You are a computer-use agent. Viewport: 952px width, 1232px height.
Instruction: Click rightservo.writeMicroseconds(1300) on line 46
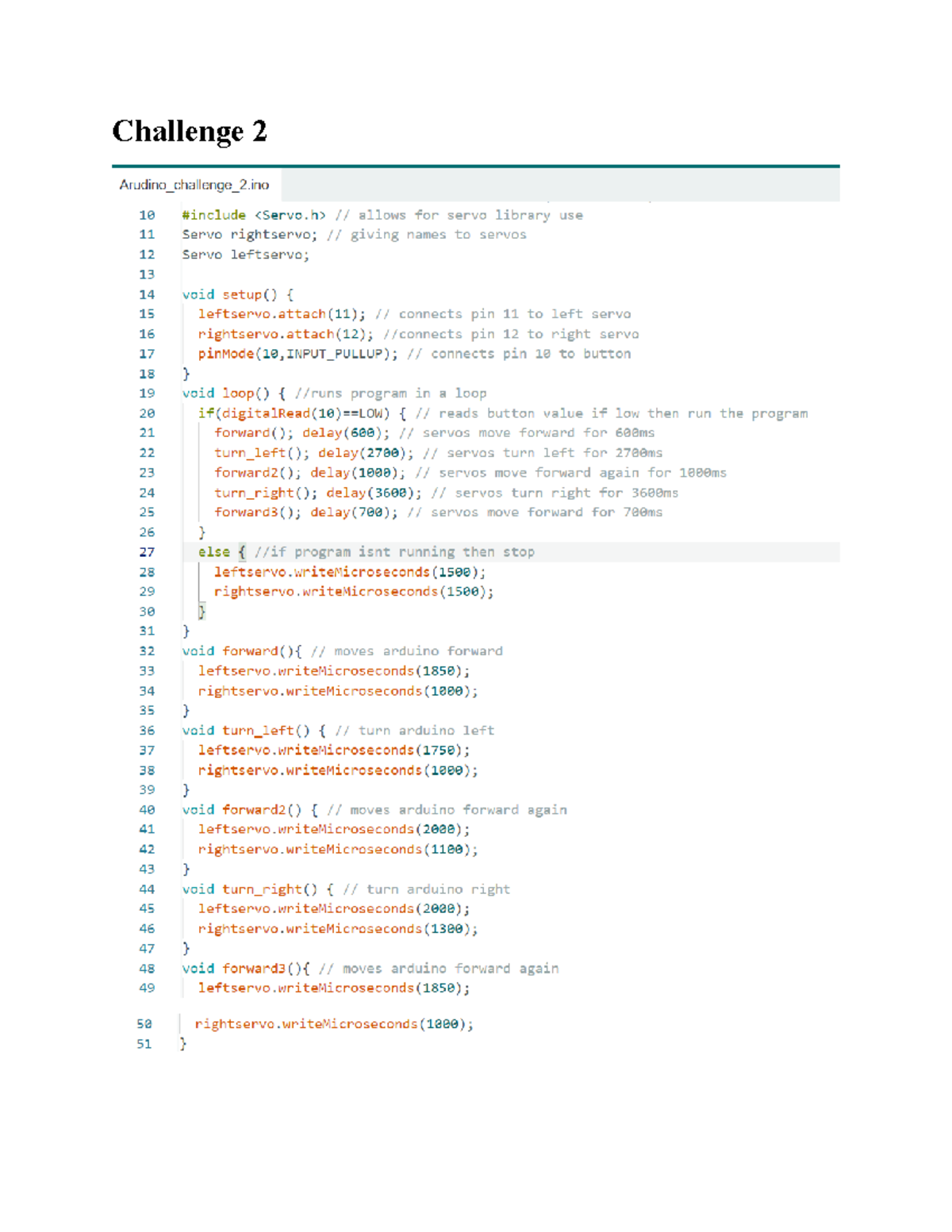click(337, 929)
